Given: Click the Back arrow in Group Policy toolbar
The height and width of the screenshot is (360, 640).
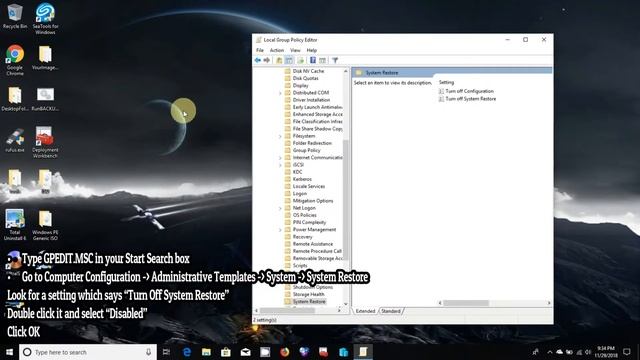Looking at the screenshot, I should click(258, 60).
